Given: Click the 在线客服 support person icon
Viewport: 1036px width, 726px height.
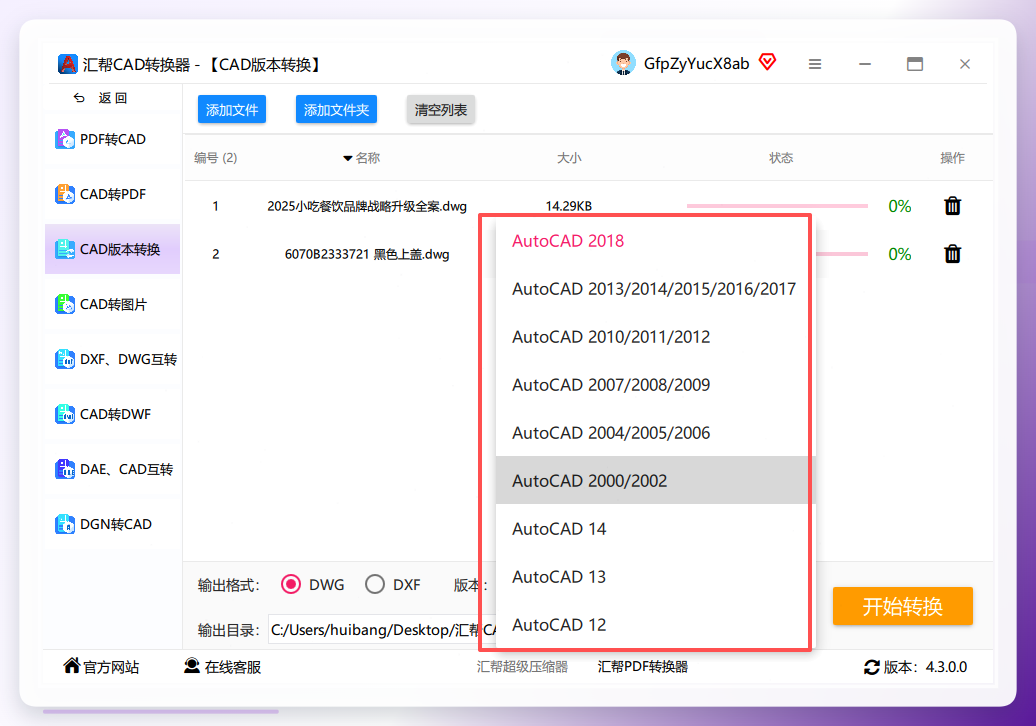Looking at the screenshot, I should (x=192, y=666).
